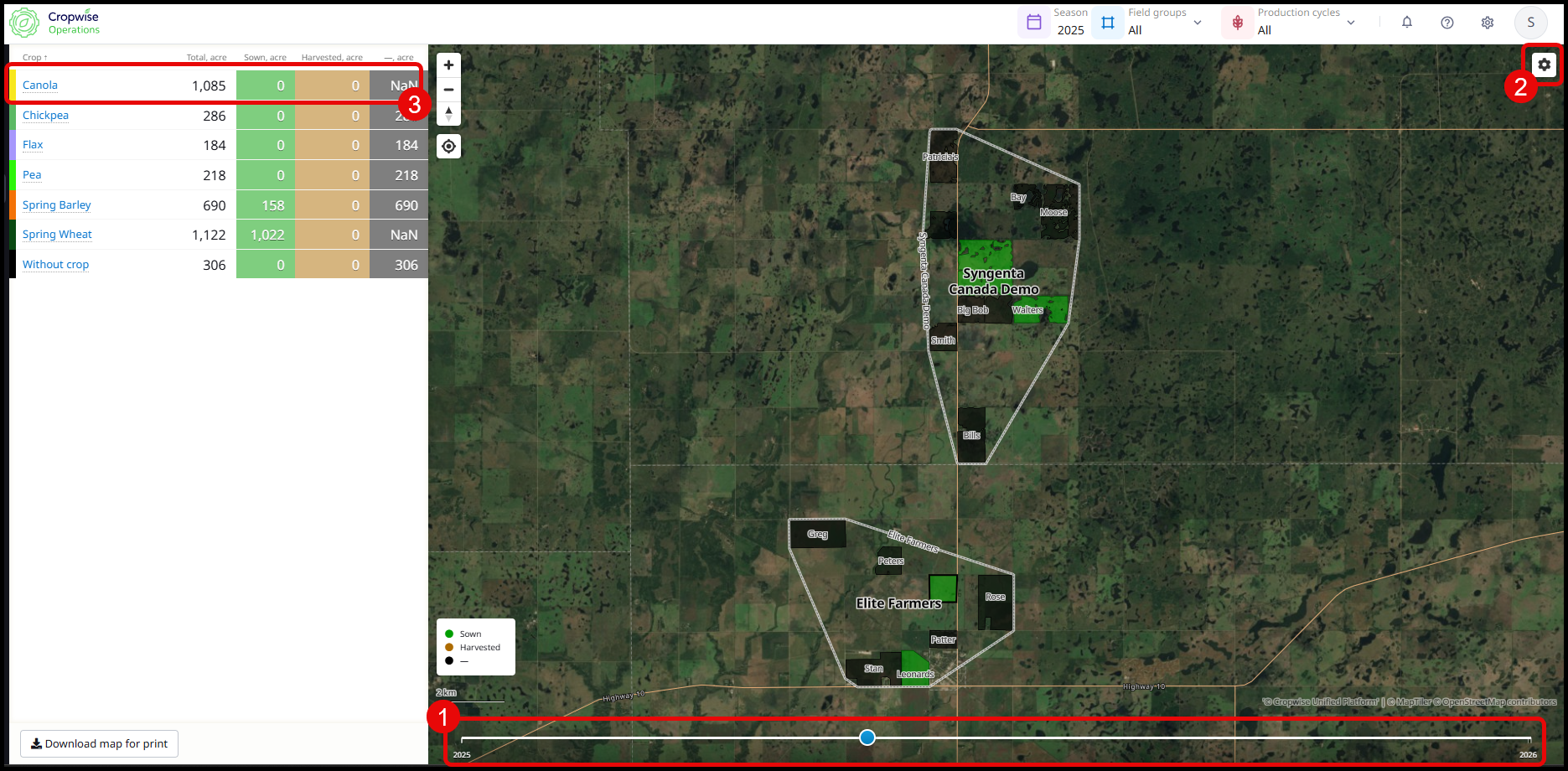Open the Canola crop link
1568x771 pixels.
(x=40, y=85)
